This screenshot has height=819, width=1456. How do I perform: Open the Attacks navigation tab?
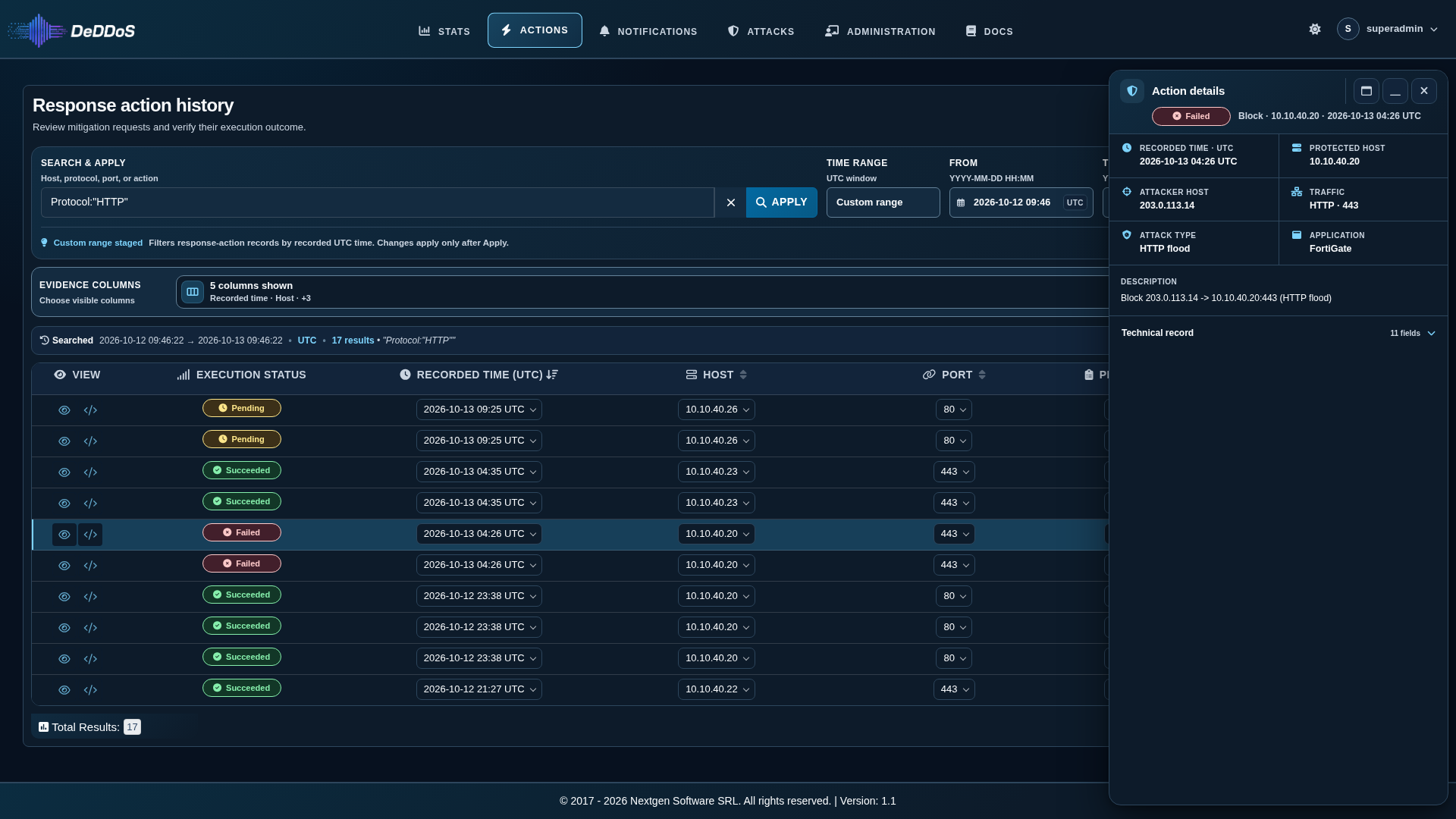click(x=761, y=31)
